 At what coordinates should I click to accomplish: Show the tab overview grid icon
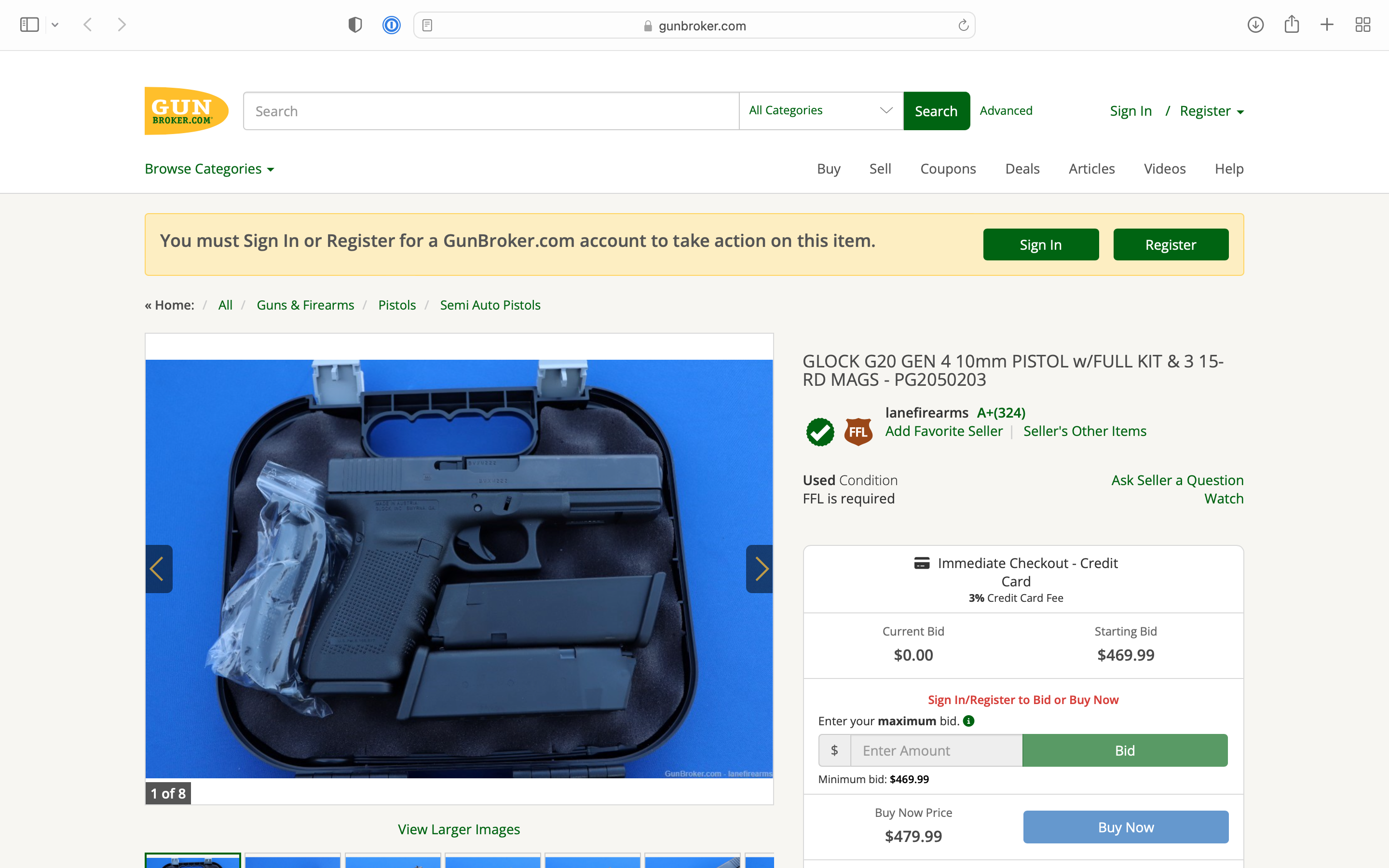1362,25
